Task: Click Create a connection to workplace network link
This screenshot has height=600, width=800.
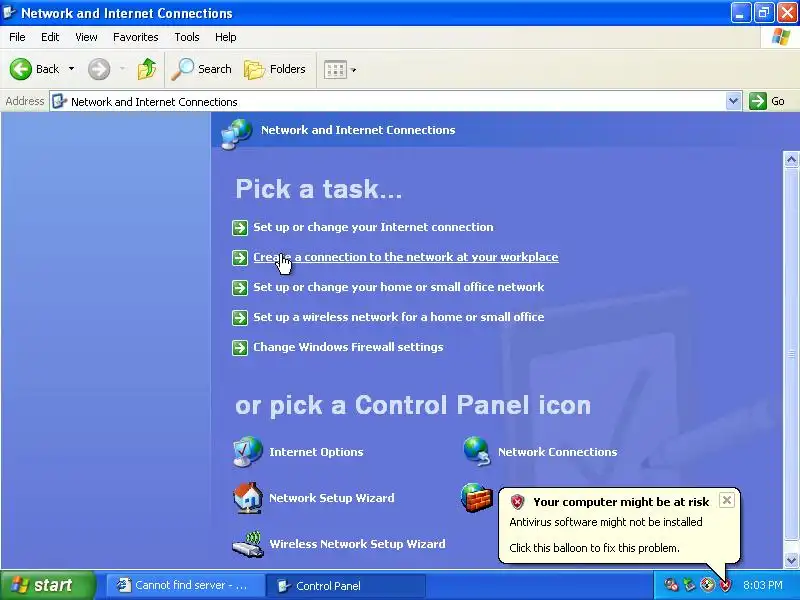Action: [406, 257]
